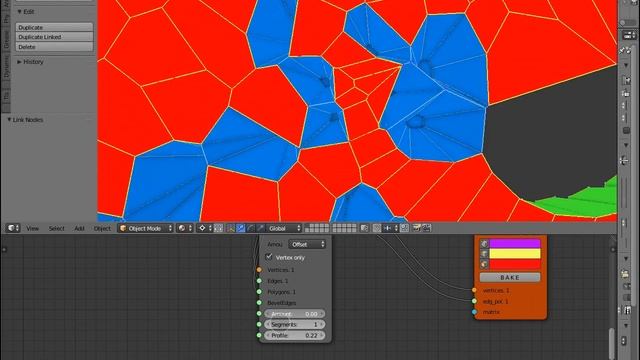640x360 pixels.
Task: Click the Delete button
Action: 54,47
